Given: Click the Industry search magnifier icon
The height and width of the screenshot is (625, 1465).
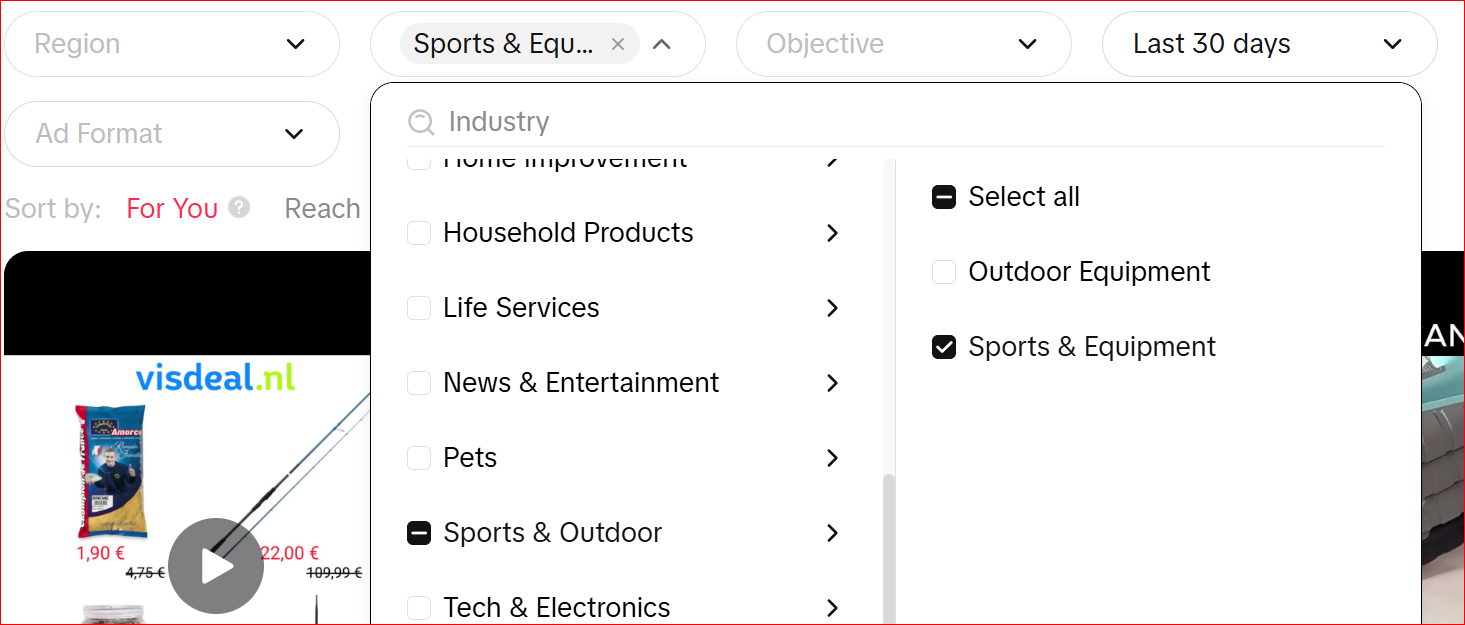Looking at the screenshot, I should [421, 122].
